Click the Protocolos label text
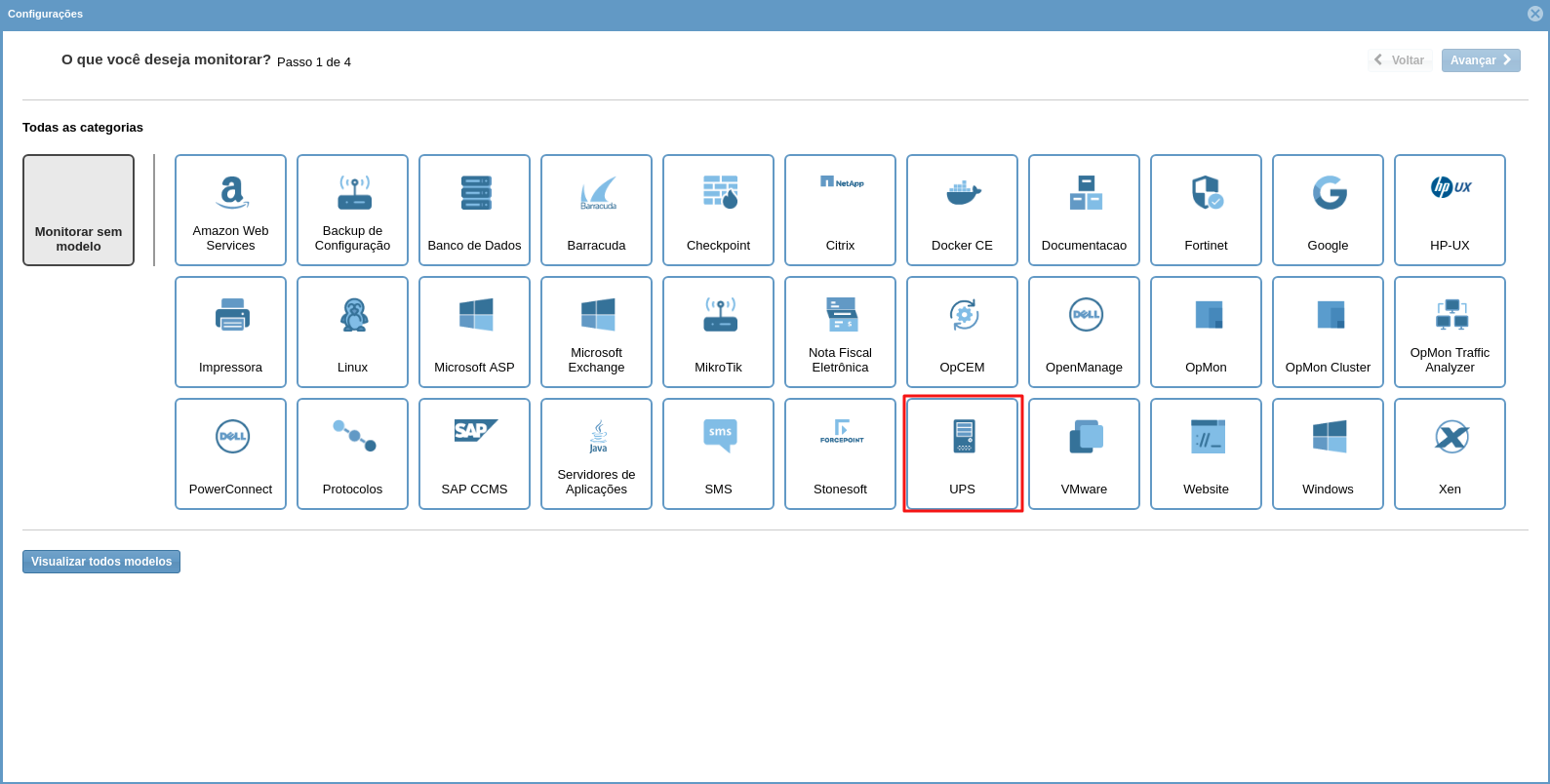The width and height of the screenshot is (1550, 784). [x=352, y=490]
